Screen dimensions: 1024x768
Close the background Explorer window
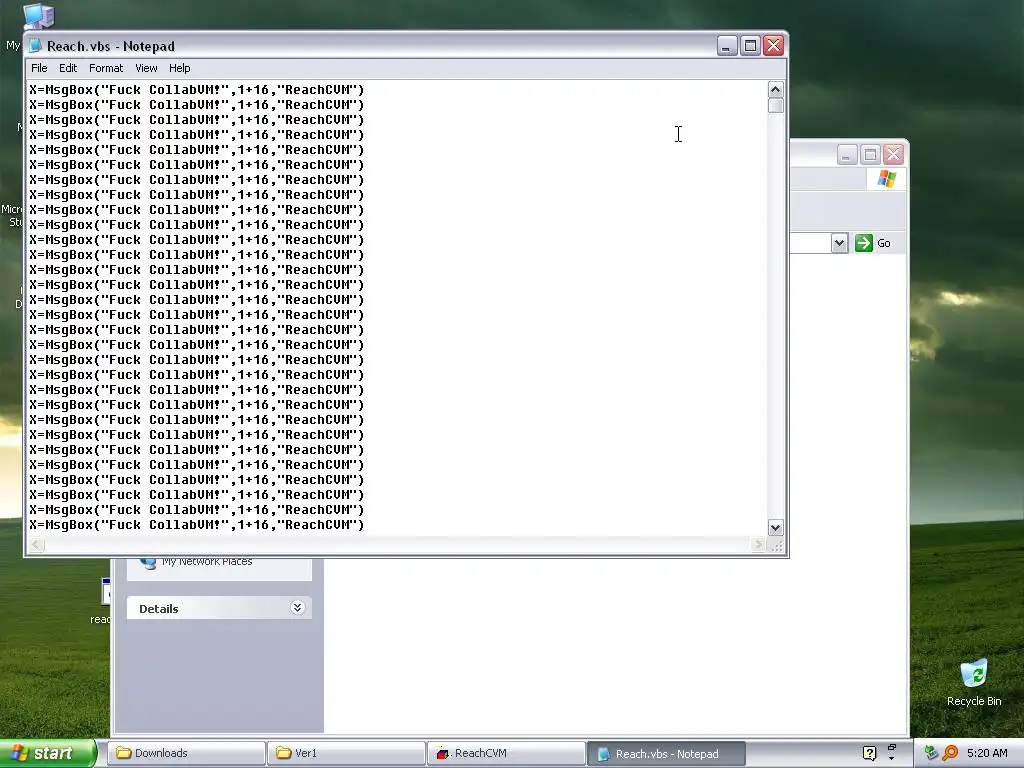(893, 155)
